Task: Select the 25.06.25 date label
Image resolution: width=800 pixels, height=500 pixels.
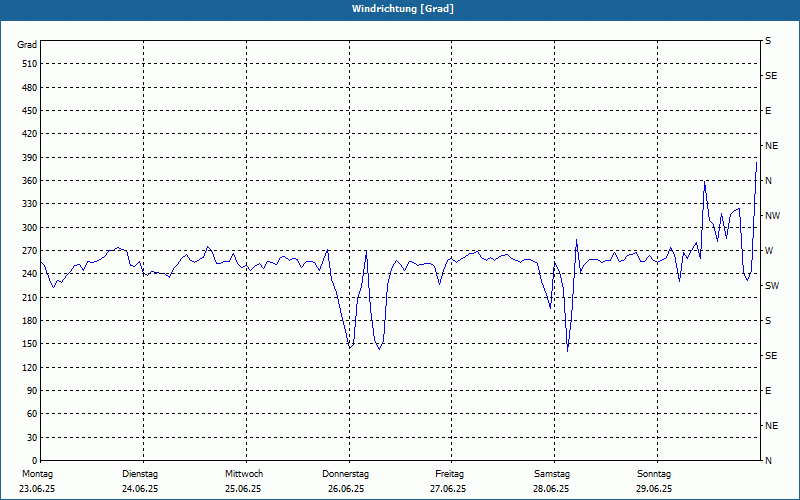Action: (243, 489)
